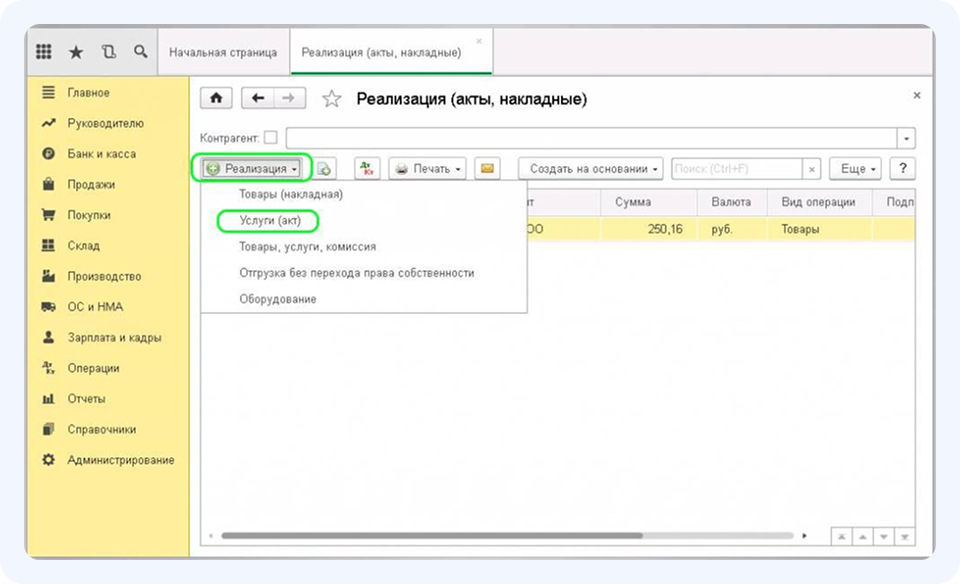Click the Favorites star icon in top bar
This screenshot has width=960, height=585.
click(x=76, y=51)
